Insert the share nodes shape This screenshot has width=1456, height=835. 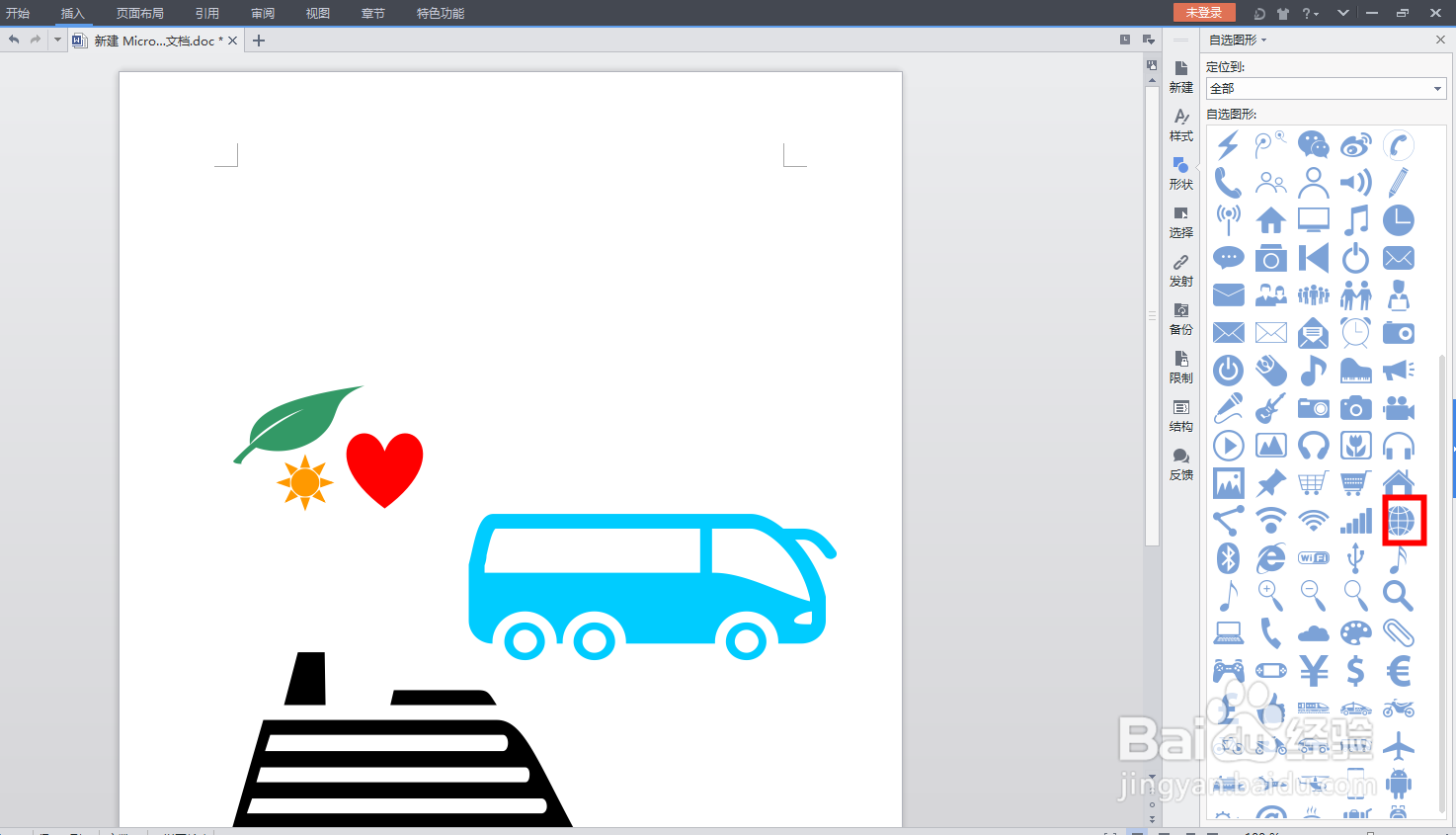point(1228,521)
